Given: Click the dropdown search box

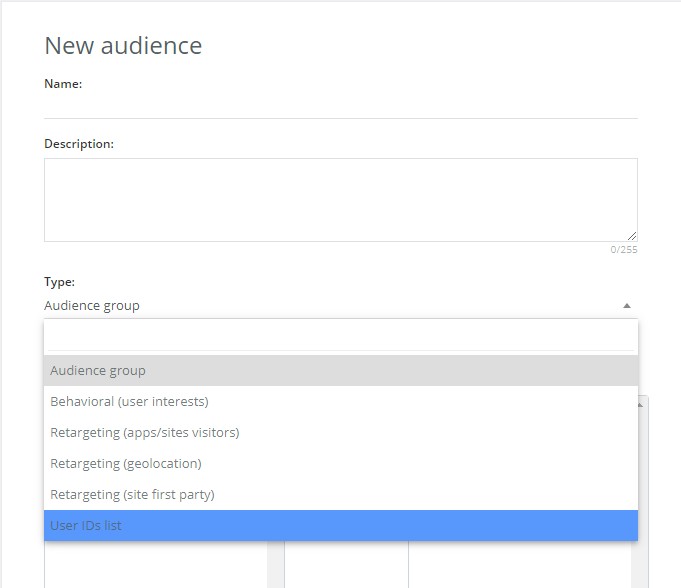Looking at the screenshot, I should [x=341, y=337].
